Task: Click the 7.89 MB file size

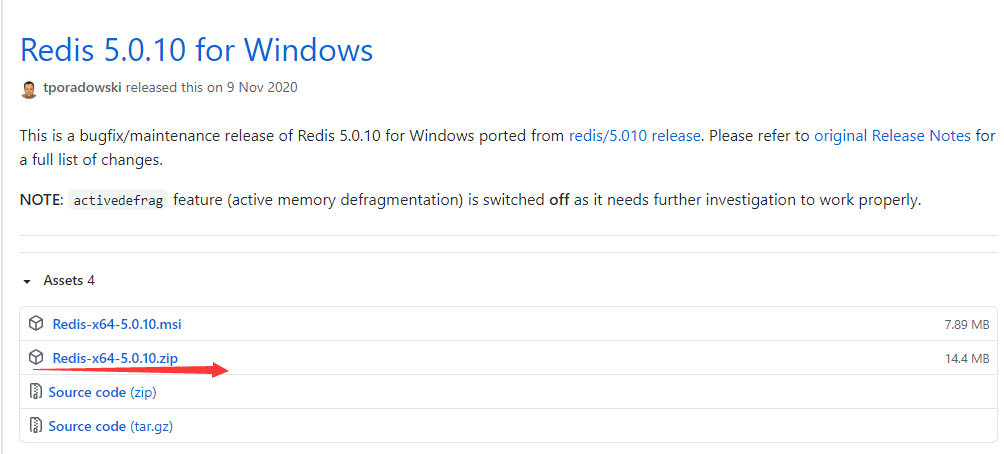Action: click(966, 325)
